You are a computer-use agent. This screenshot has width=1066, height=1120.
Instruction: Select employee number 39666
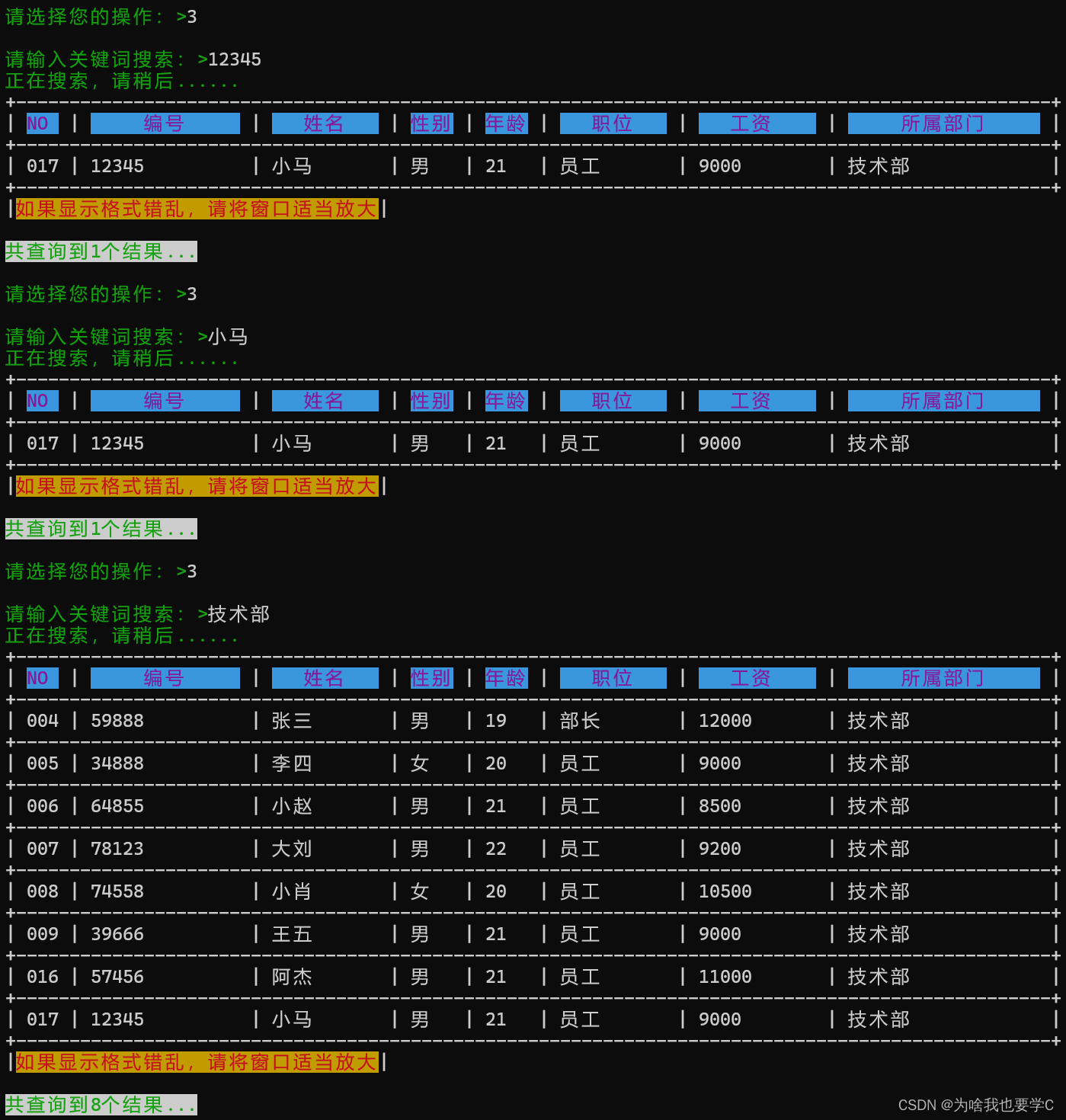(x=117, y=934)
